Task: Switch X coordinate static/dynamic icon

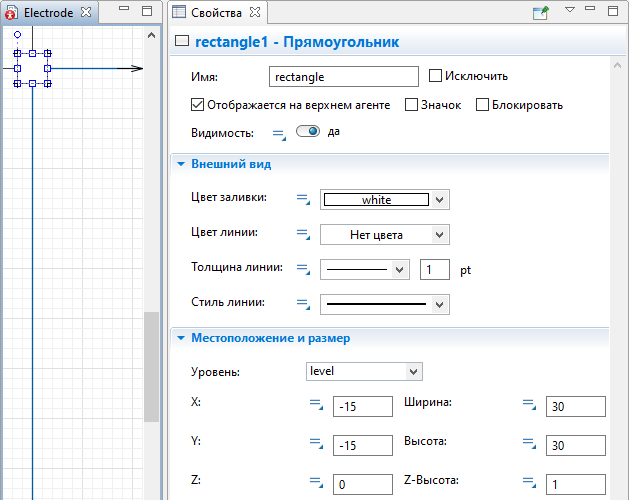Action: click(x=316, y=404)
